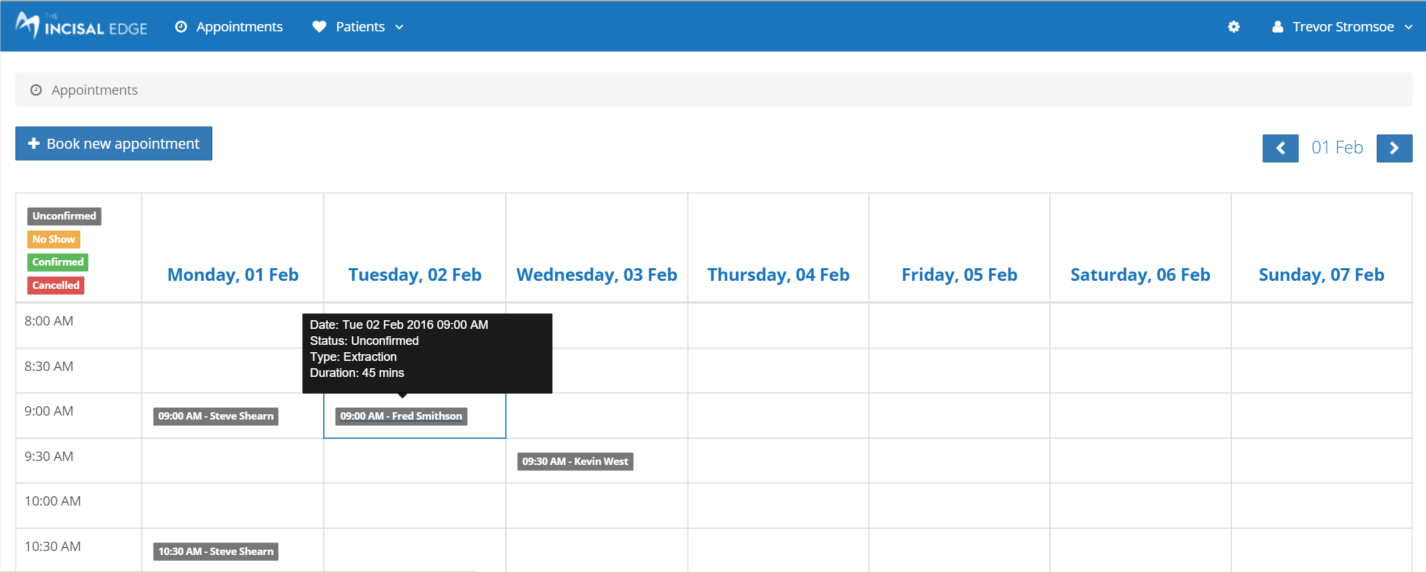Open the settings gear icon

pos(1234,27)
